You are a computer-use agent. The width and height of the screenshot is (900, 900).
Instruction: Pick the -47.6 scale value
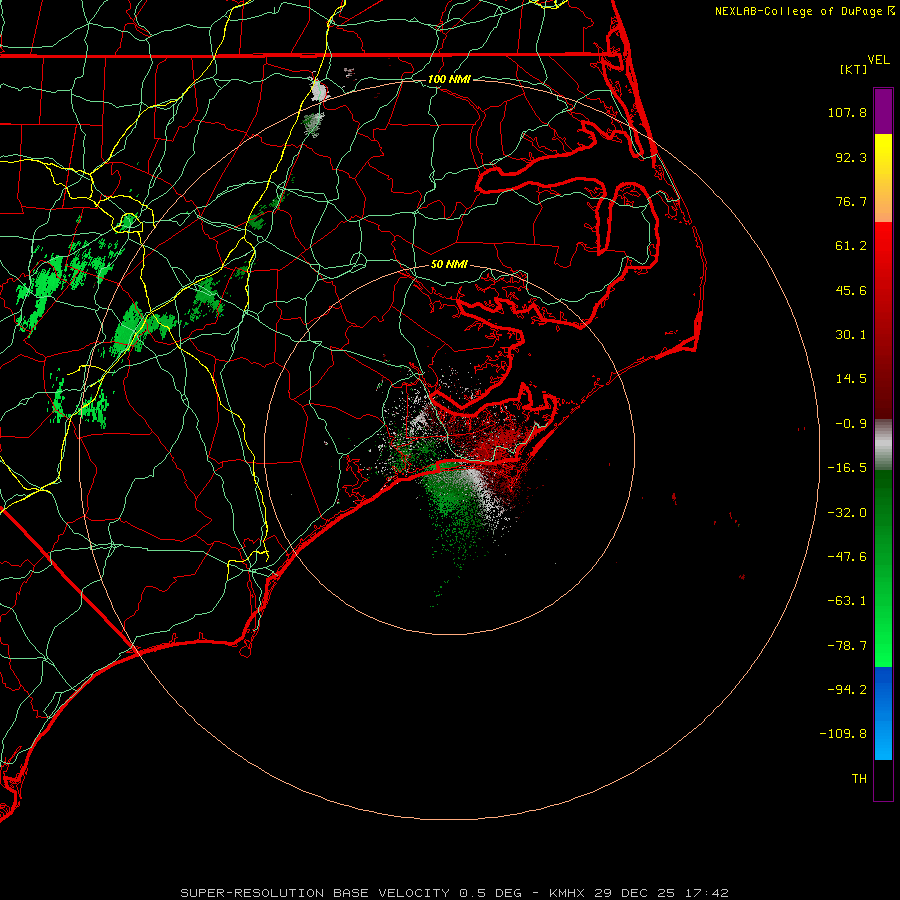pyautogui.click(x=847, y=557)
